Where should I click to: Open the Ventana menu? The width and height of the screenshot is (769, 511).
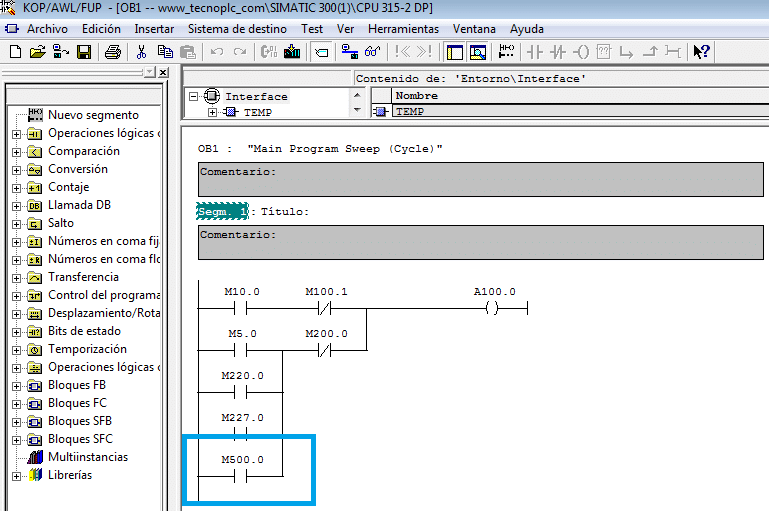(x=474, y=29)
